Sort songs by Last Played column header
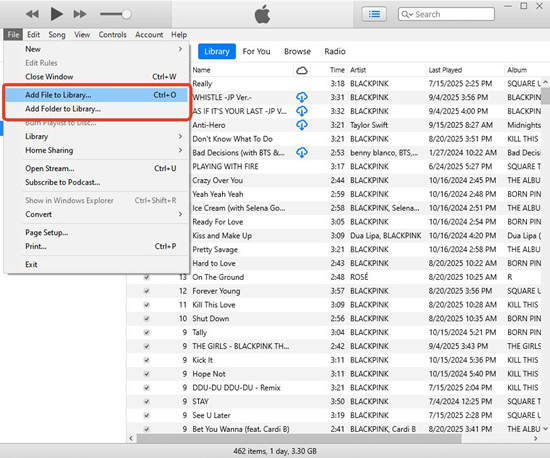This screenshot has width=550, height=458. point(445,70)
